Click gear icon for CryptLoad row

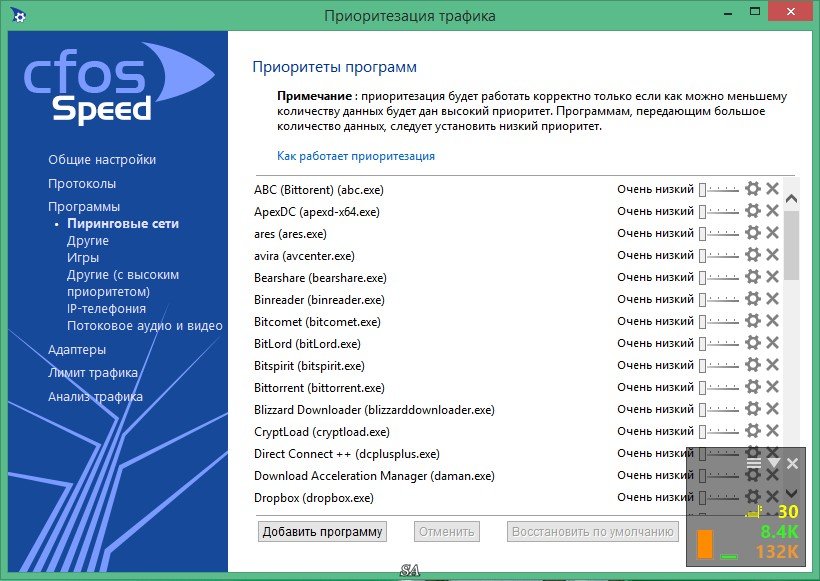coord(753,431)
